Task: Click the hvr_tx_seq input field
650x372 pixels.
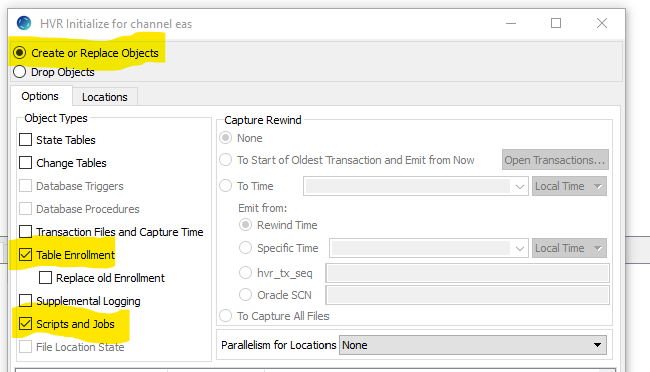Action: coord(468,273)
